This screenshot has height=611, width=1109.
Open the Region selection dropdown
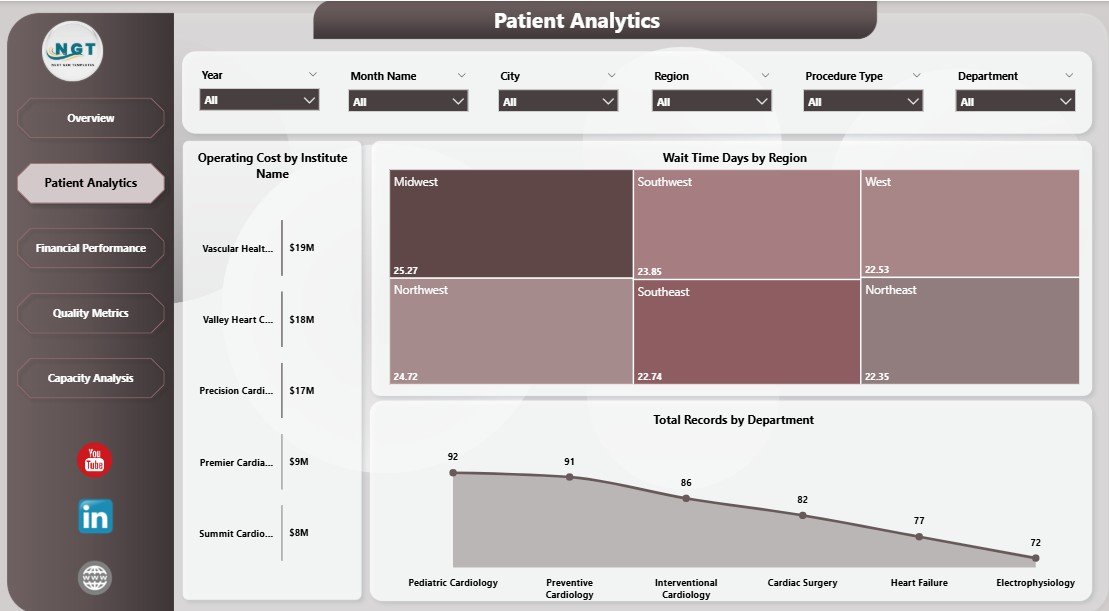pos(711,100)
